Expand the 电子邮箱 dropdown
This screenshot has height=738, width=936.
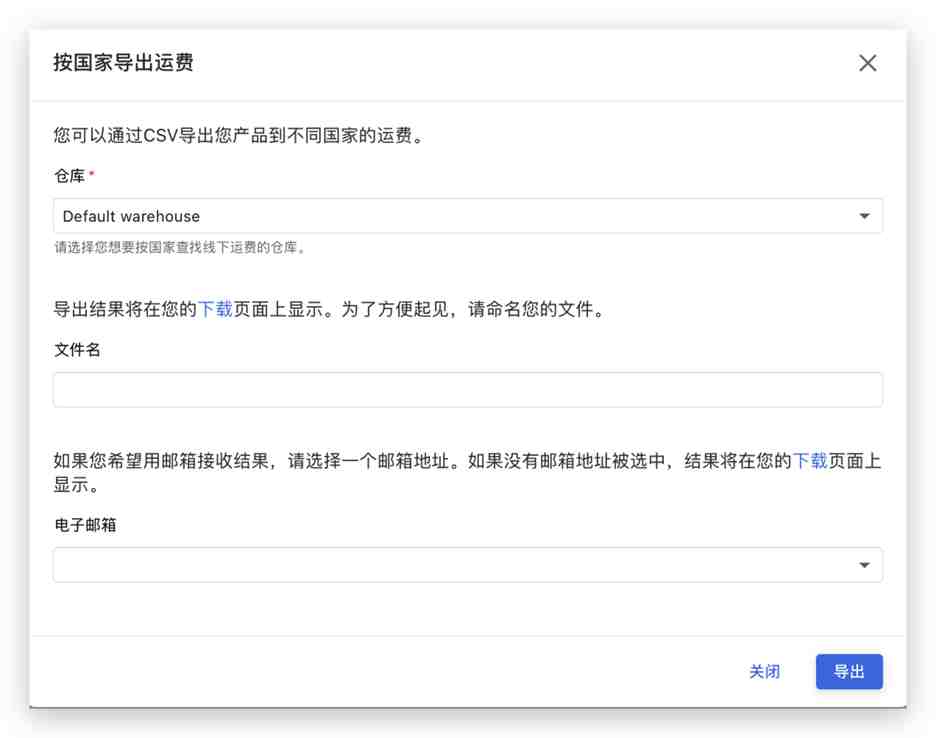467,565
